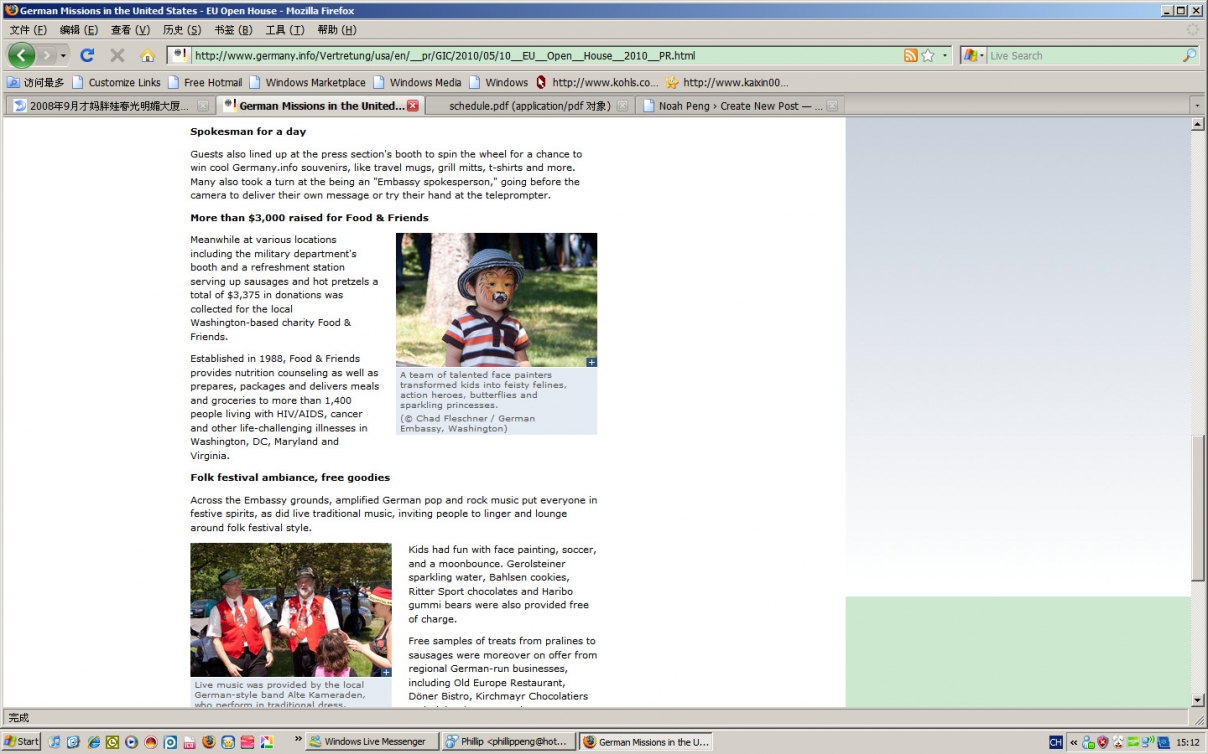Click the red security shield tray icon
The image size is (1208, 754).
tap(1103, 742)
